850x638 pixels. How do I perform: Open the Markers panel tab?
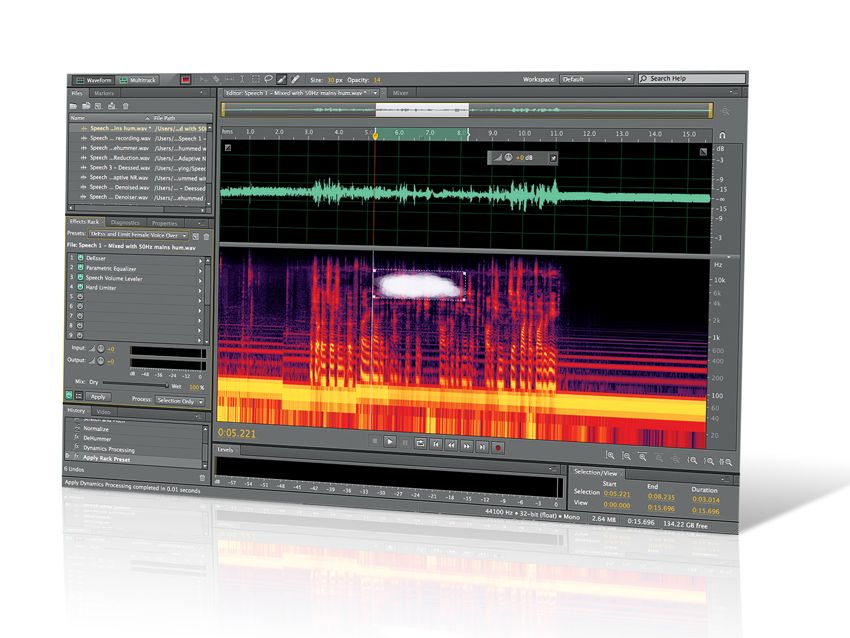104,93
